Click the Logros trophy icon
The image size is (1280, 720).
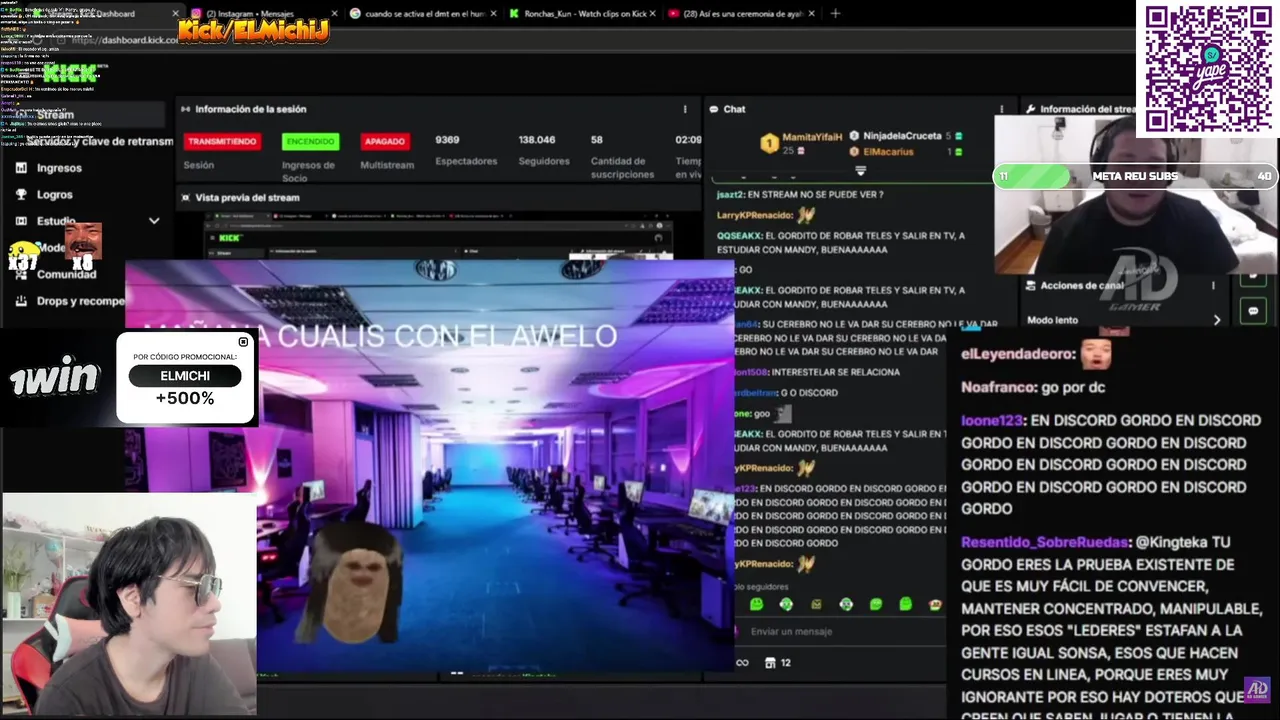pos(21,195)
